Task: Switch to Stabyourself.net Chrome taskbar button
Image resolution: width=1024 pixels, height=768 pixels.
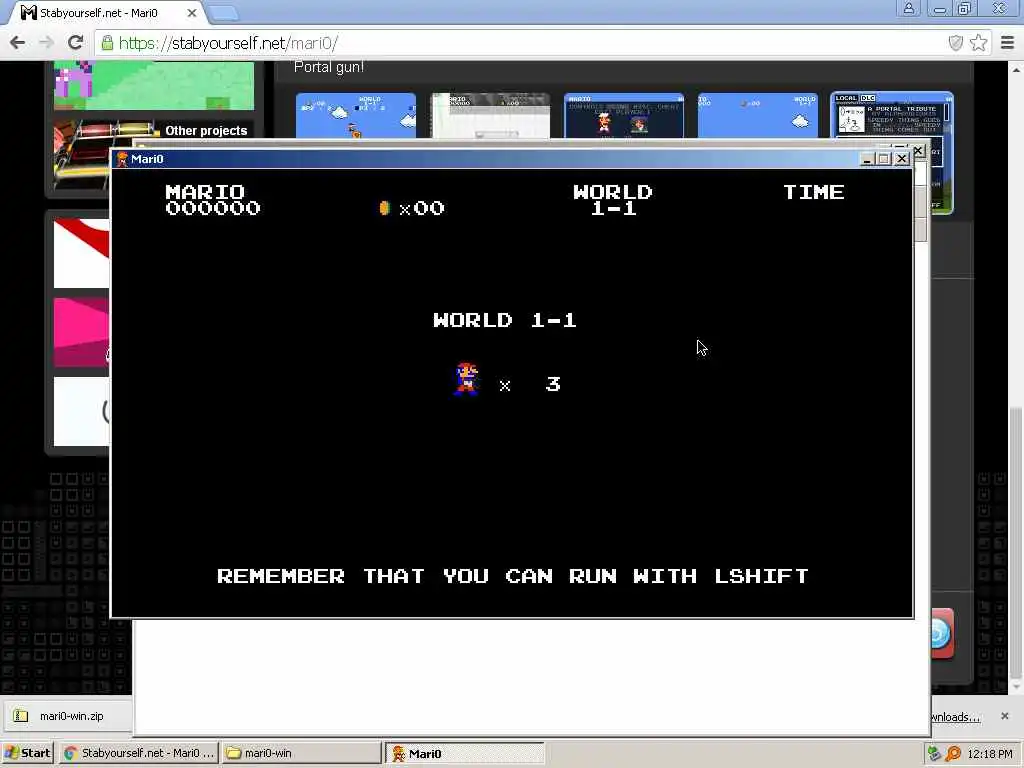Action: [x=139, y=753]
